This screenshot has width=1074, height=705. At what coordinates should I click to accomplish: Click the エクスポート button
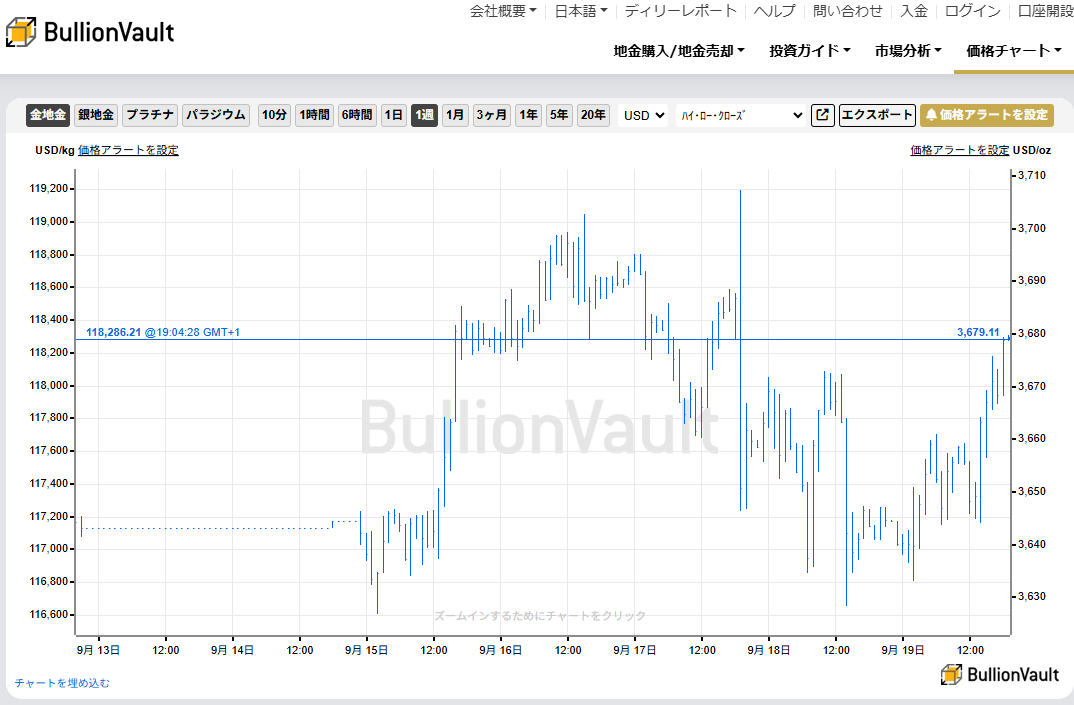click(877, 115)
